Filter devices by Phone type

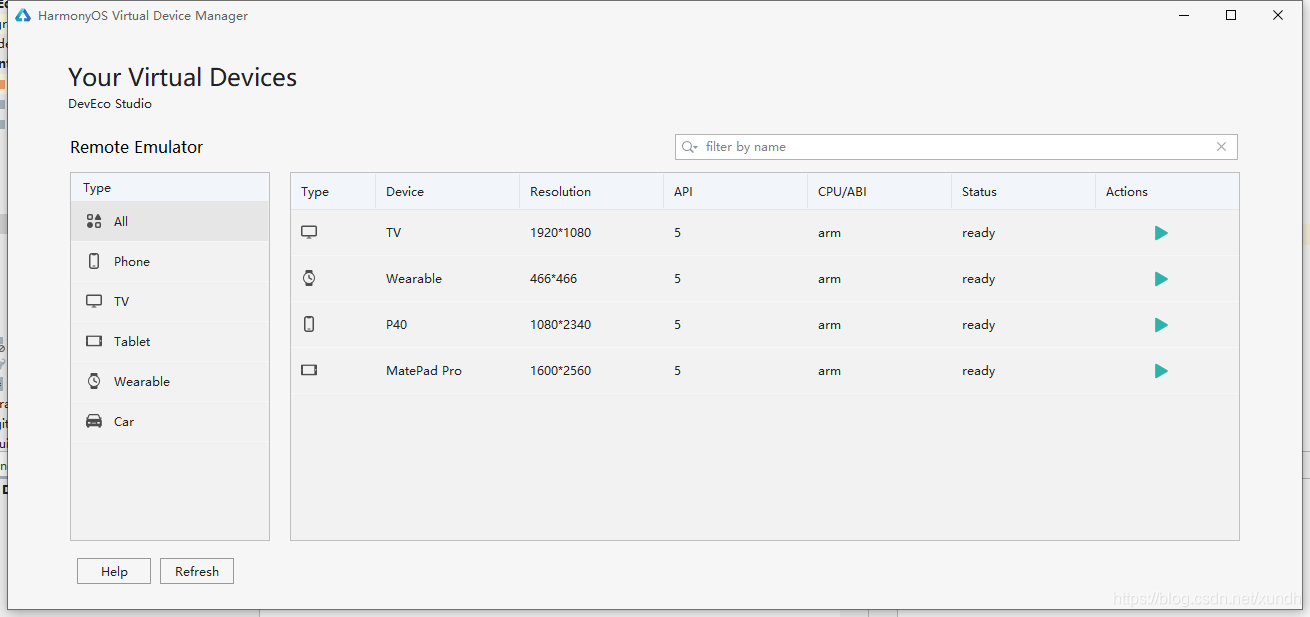tap(170, 261)
